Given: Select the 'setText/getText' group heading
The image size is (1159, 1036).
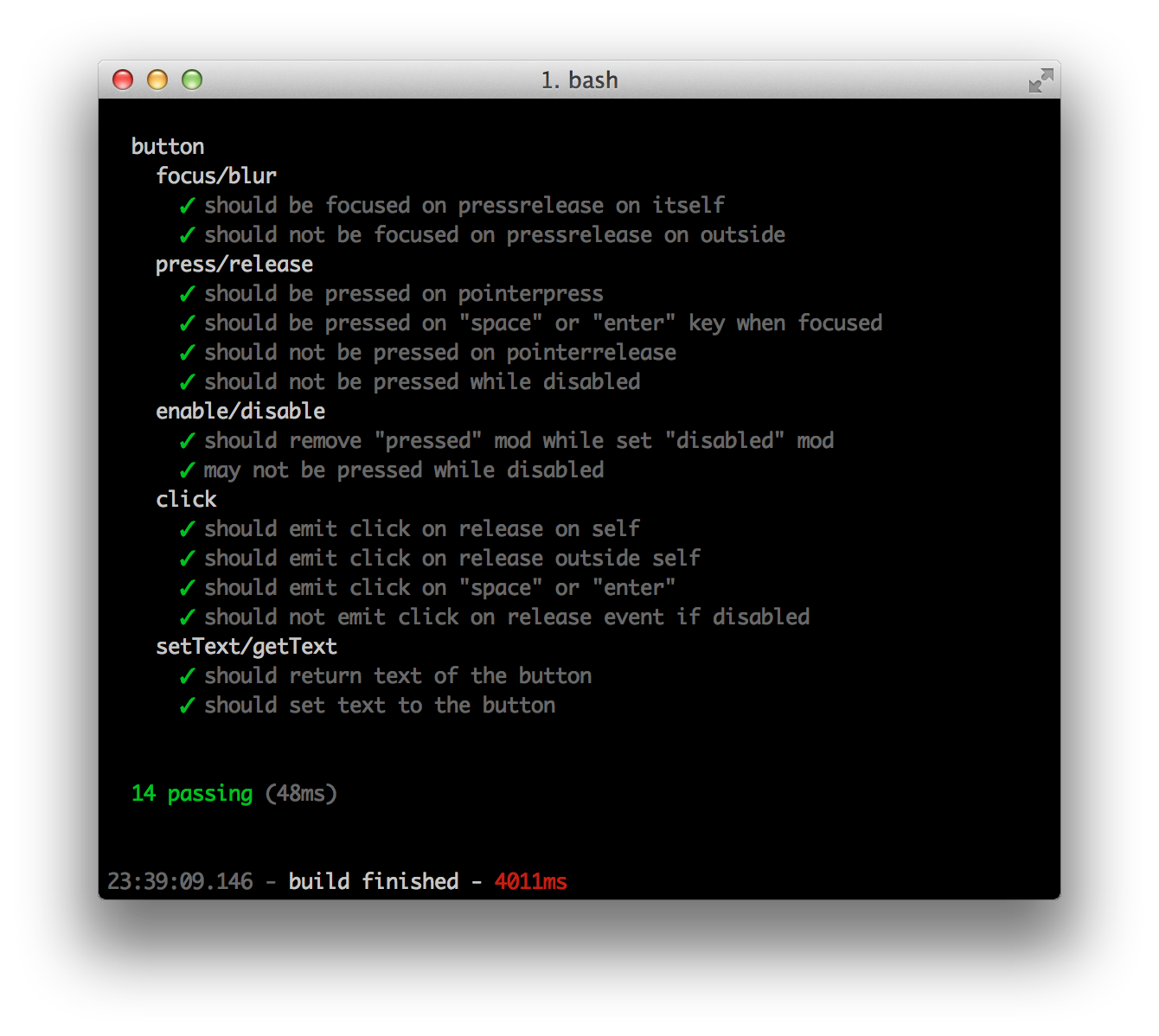Looking at the screenshot, I should coord(247,646).
